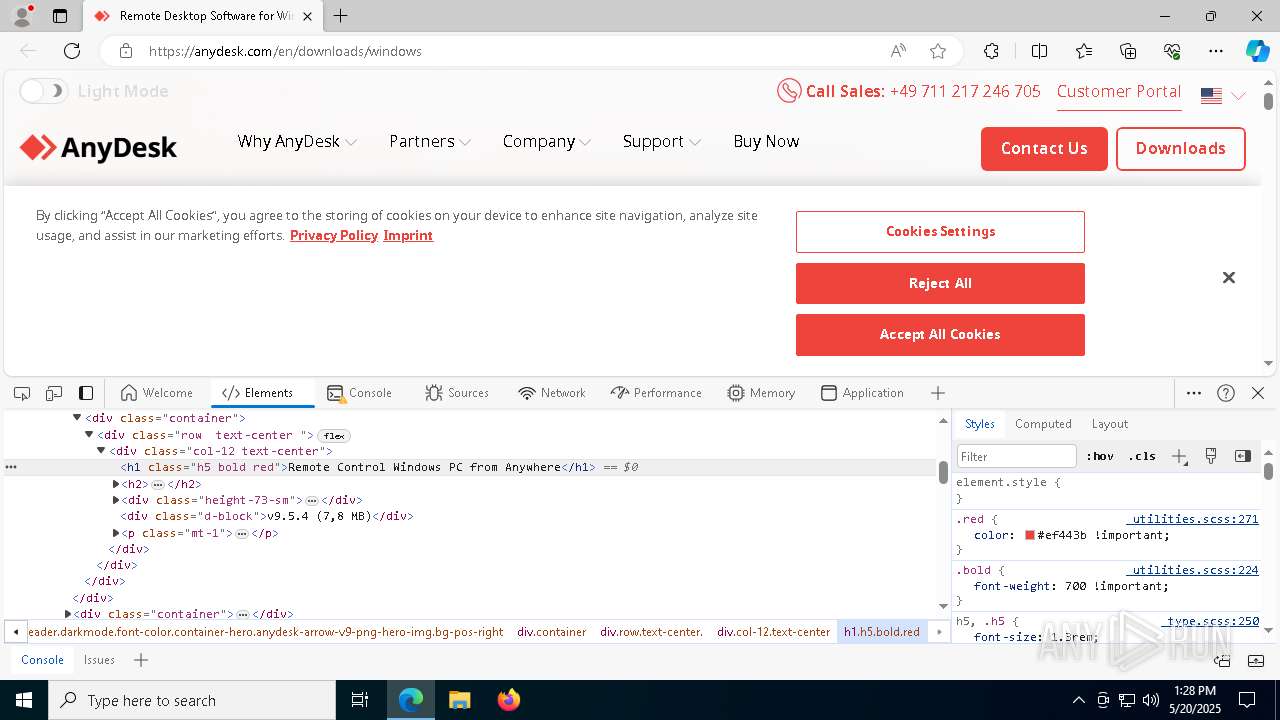The image size is (1280, 720).
Task: Switch to Layout styles tab
Action: 1109,424
